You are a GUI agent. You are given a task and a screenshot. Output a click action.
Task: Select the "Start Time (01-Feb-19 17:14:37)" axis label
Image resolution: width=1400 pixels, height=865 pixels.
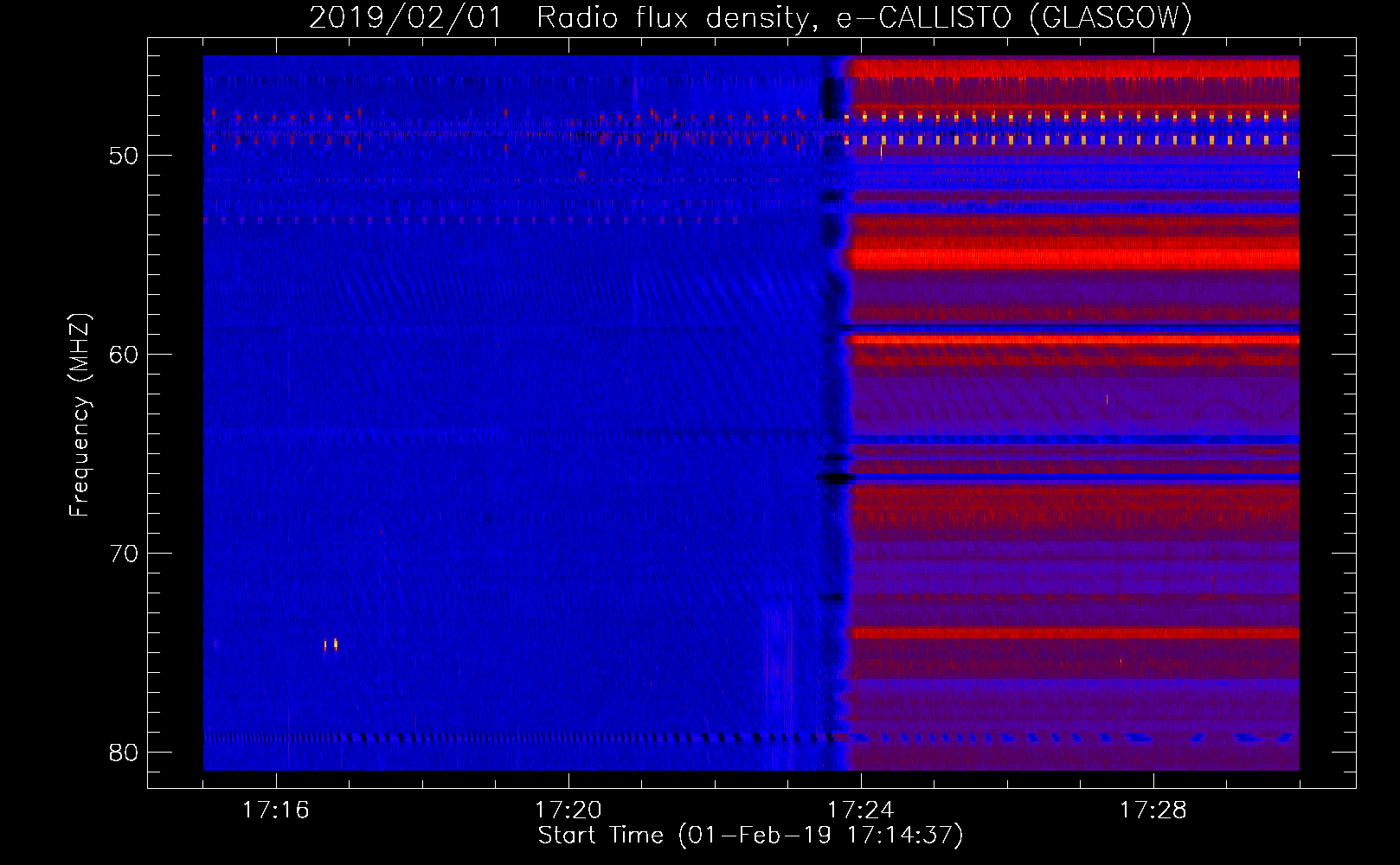click(750, 836)
